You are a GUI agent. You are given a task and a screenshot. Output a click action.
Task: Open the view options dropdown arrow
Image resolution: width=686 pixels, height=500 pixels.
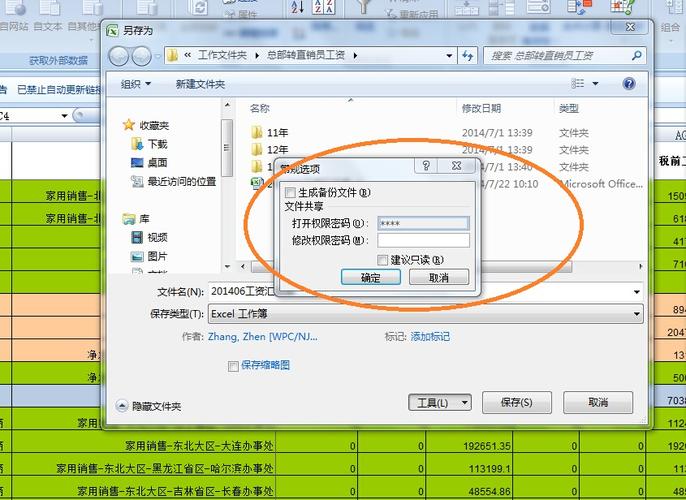coord(595,84)
